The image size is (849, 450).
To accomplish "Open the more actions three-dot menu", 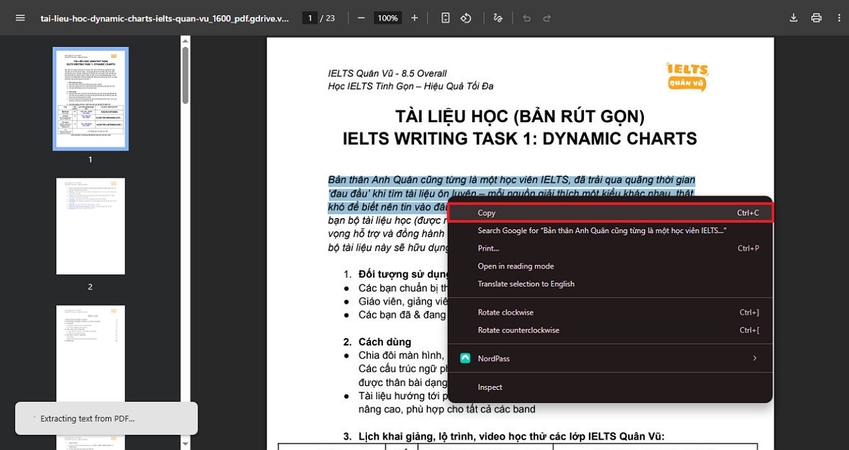I will coord(839,18).
